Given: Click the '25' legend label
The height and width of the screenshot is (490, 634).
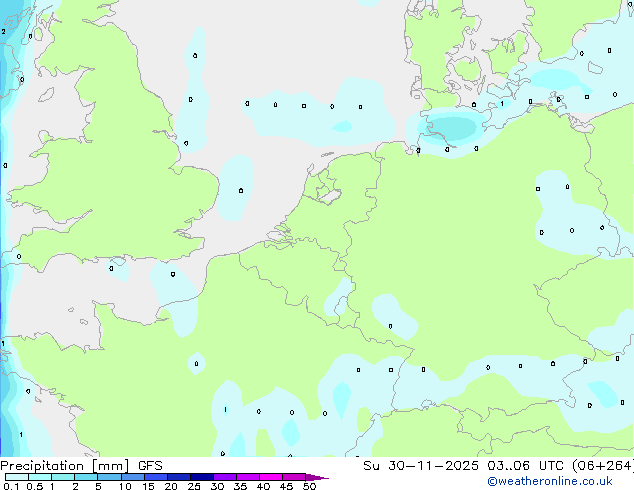Looking at the screenshot, I should [x=194, y=486].
